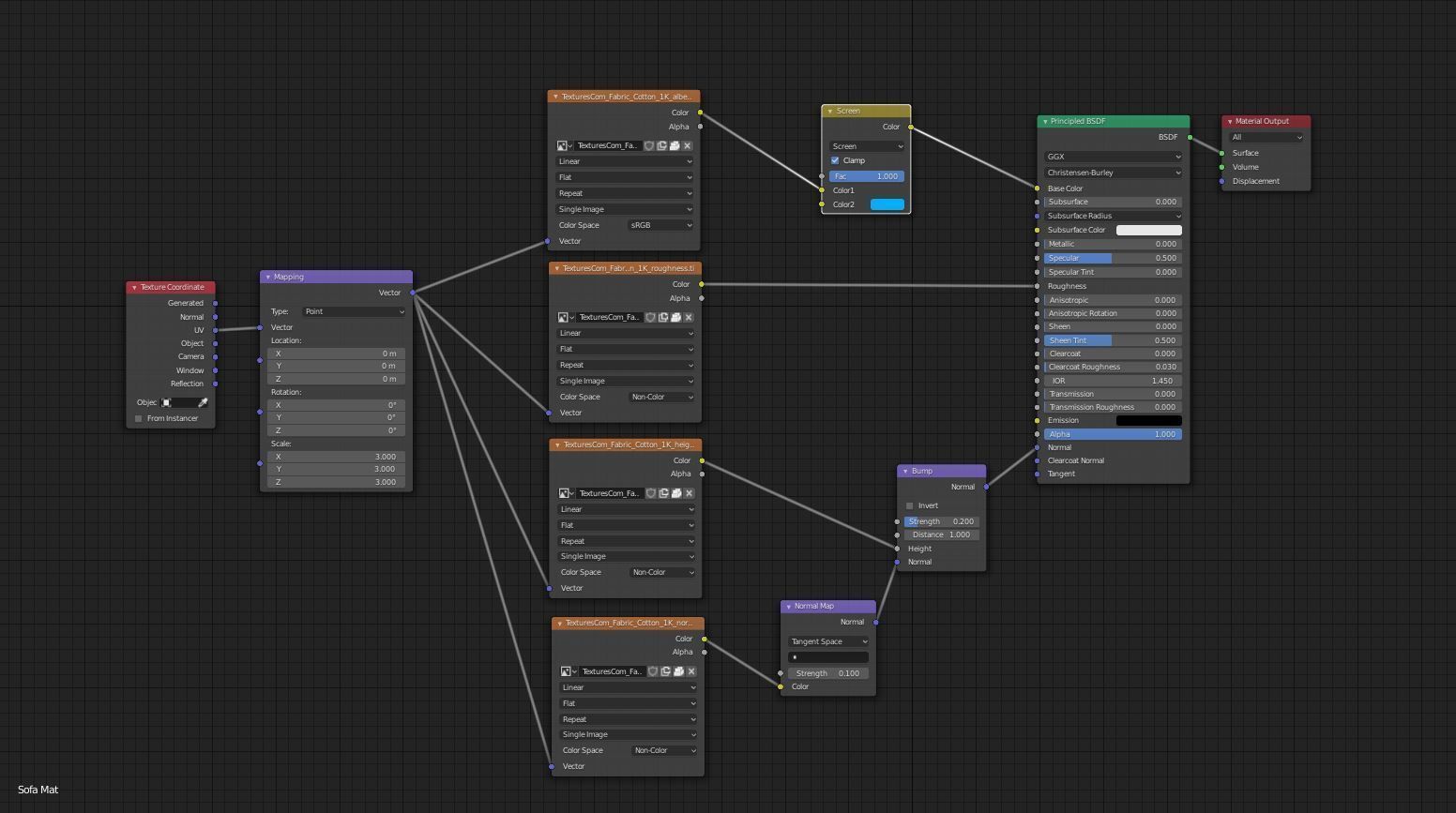Image resolution: width=1456 pixels, height=813 pixels.
Task: Click the 'Sofa Mat' material label
Action: point(38,790)
